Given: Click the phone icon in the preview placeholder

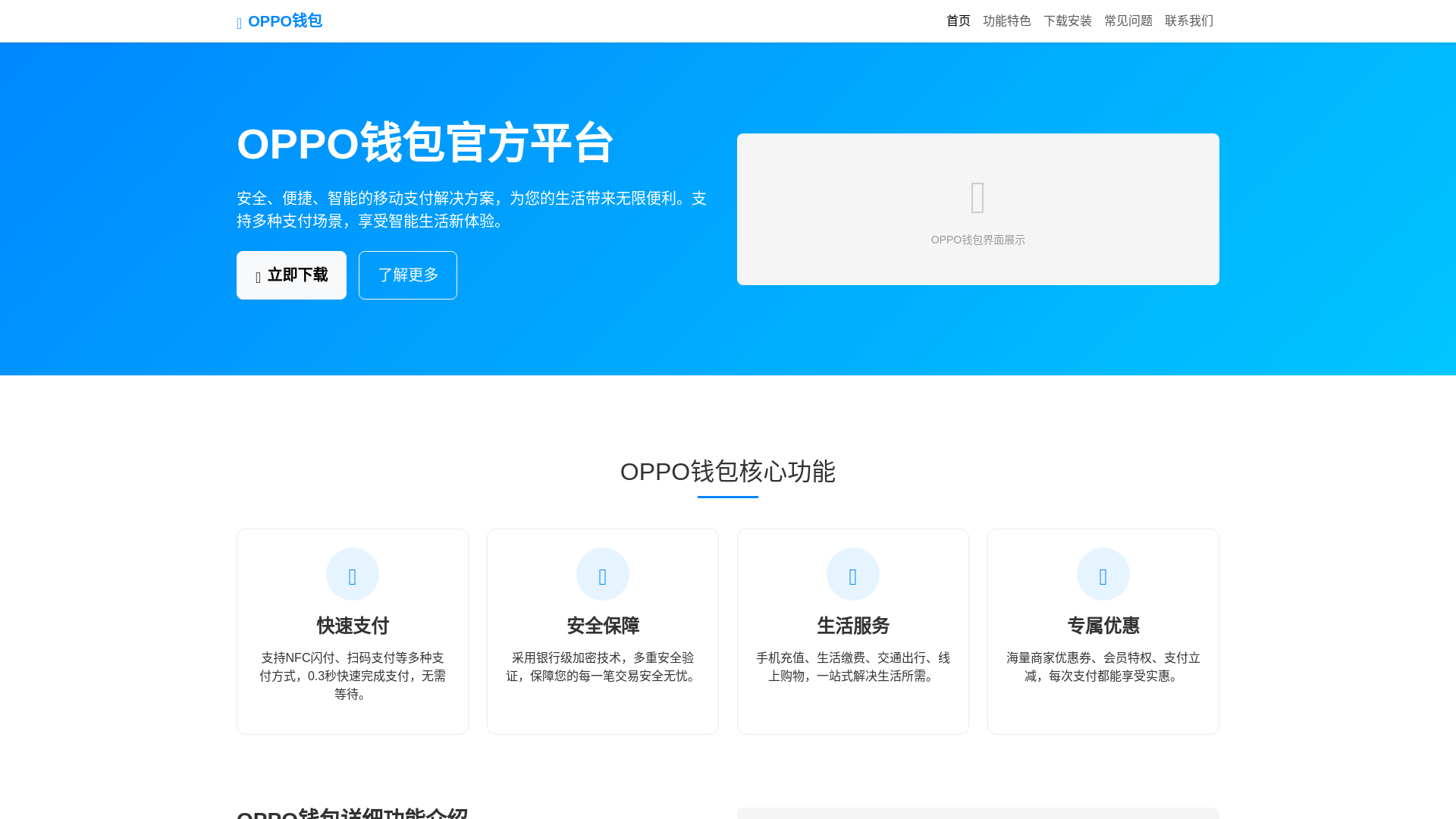Looking at the screenshot, I should pyautogui.click(x=978, y=198).
